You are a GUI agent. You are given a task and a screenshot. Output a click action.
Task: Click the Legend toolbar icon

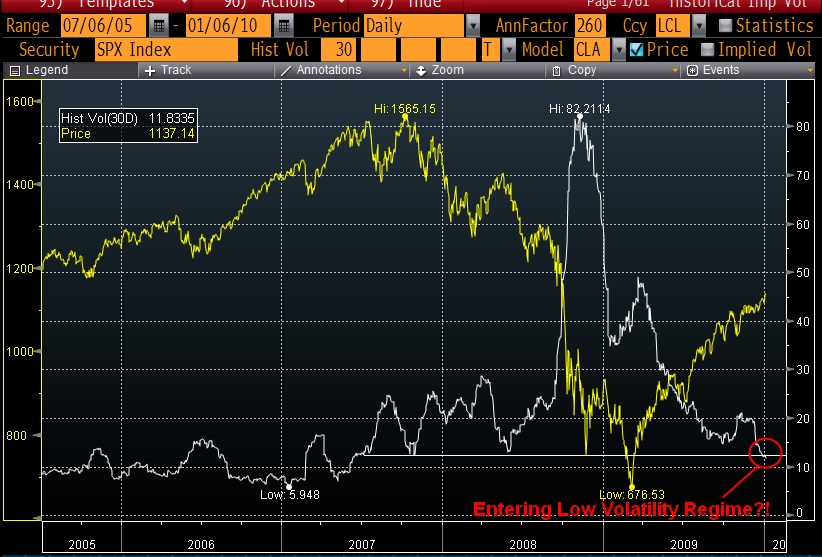point(13,71)
